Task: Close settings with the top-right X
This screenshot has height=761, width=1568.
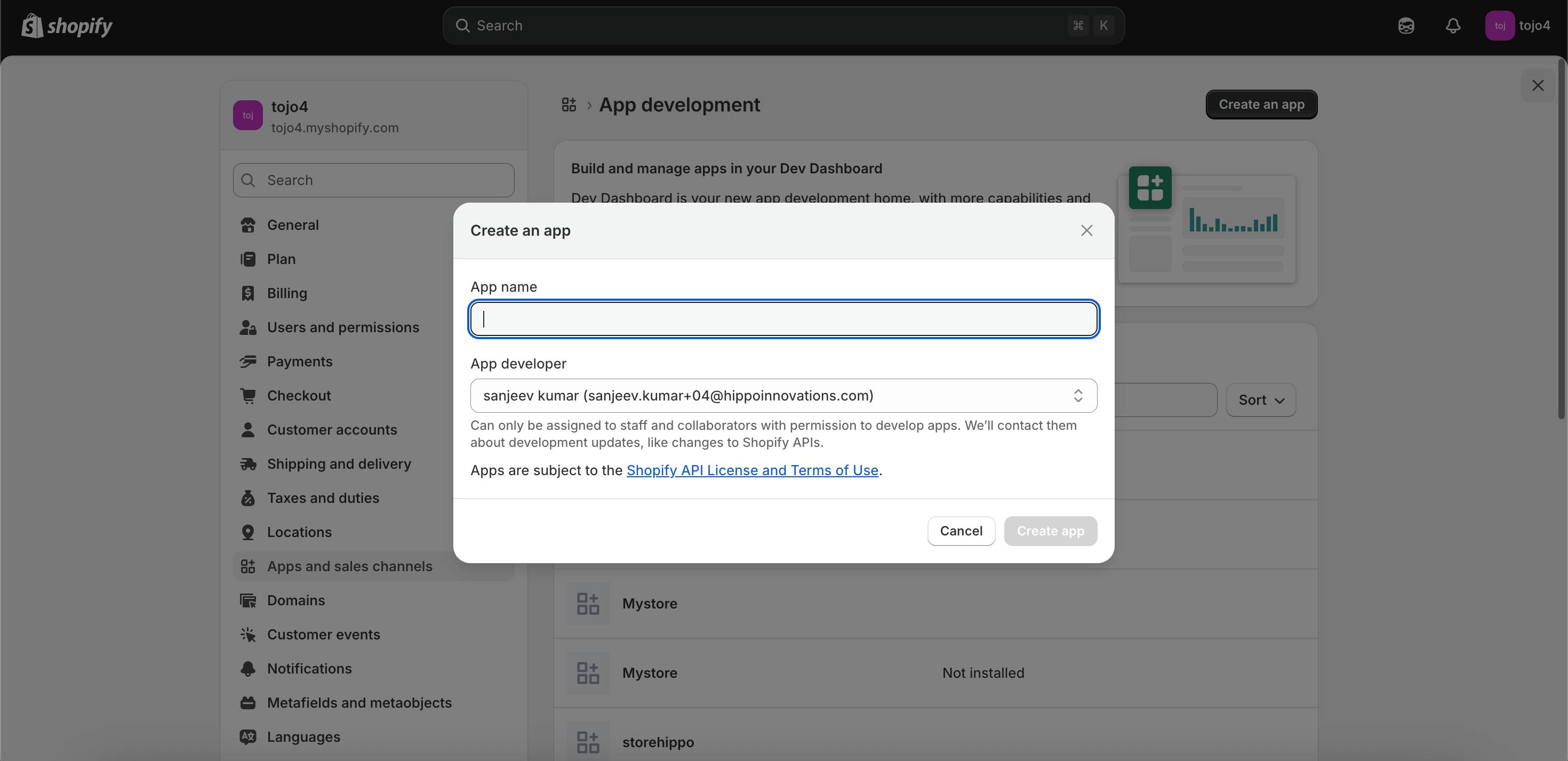Action: 1538,86
